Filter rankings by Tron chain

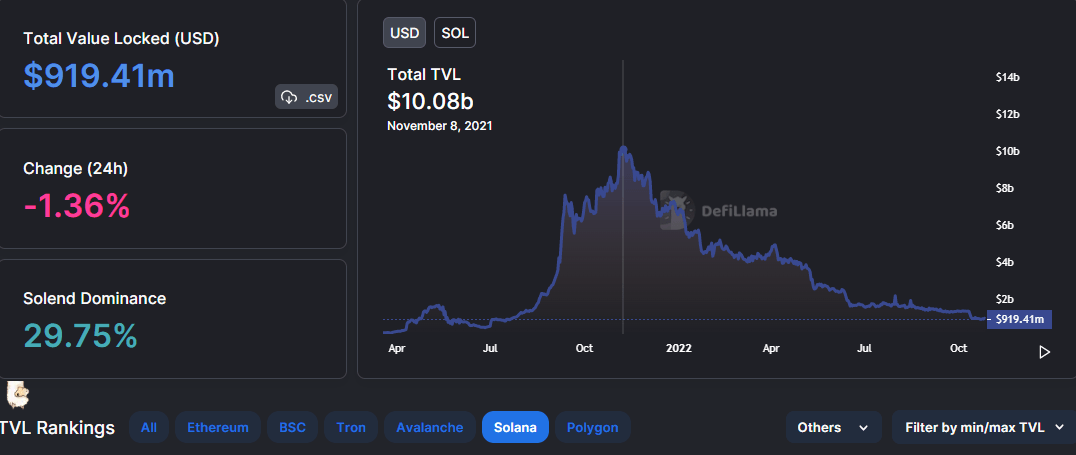click(351, 427)
